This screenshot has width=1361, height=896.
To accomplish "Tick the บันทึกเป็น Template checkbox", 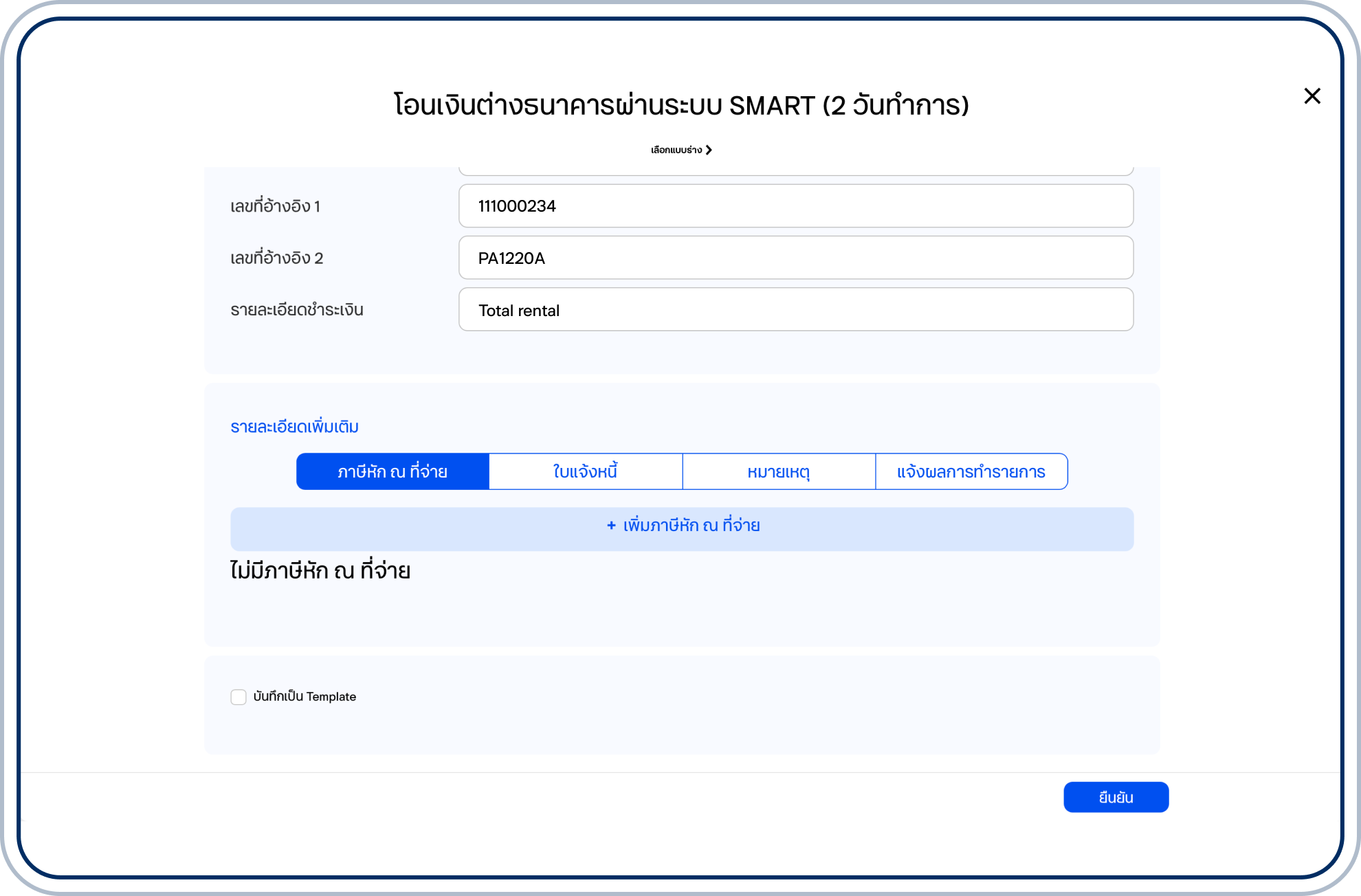I will (239, 697).
